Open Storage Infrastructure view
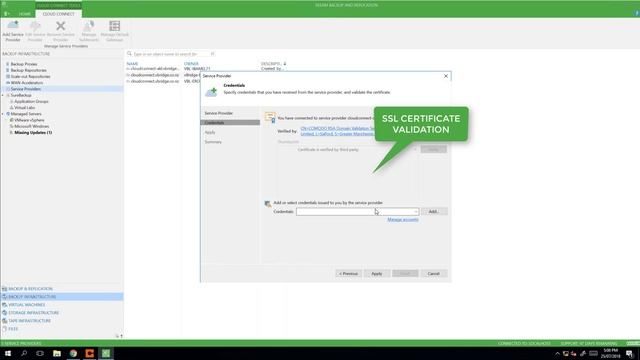640x360 pixels. coord(33,313)
